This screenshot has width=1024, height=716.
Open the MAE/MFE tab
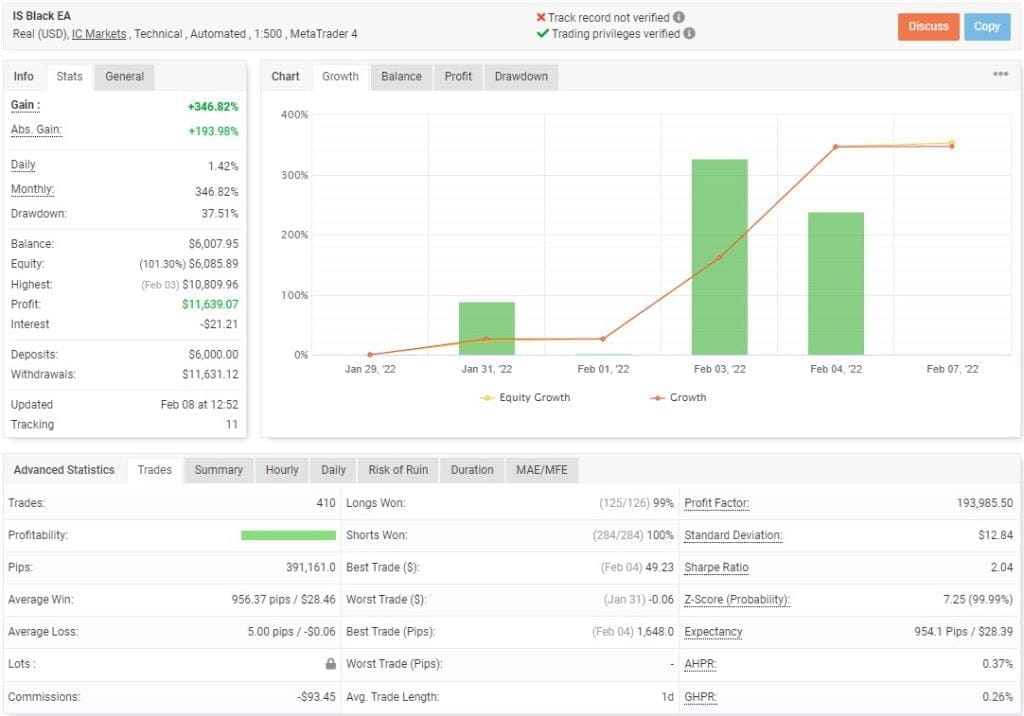542,469
